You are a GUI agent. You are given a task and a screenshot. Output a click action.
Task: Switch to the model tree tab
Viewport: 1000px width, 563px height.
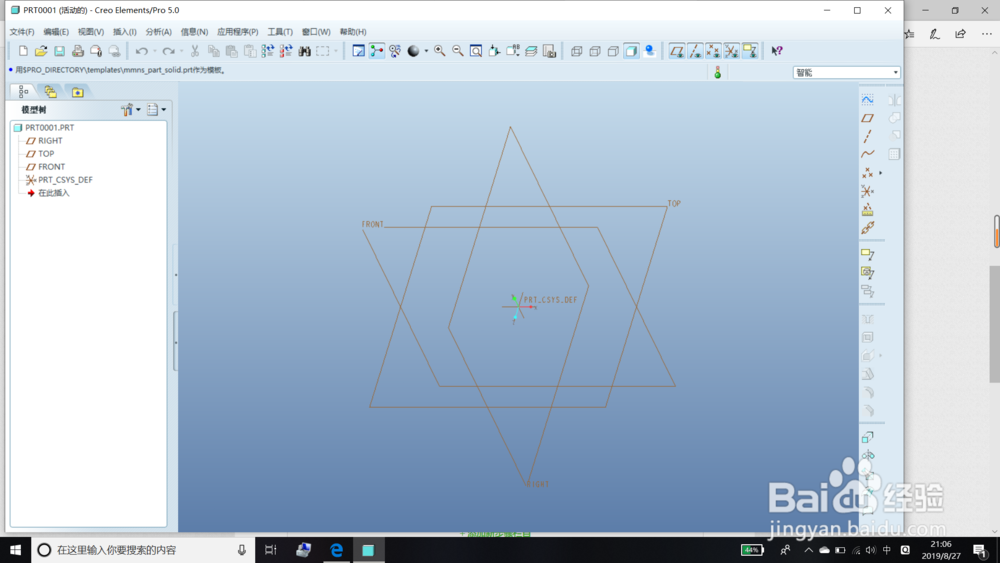[23, 92]
